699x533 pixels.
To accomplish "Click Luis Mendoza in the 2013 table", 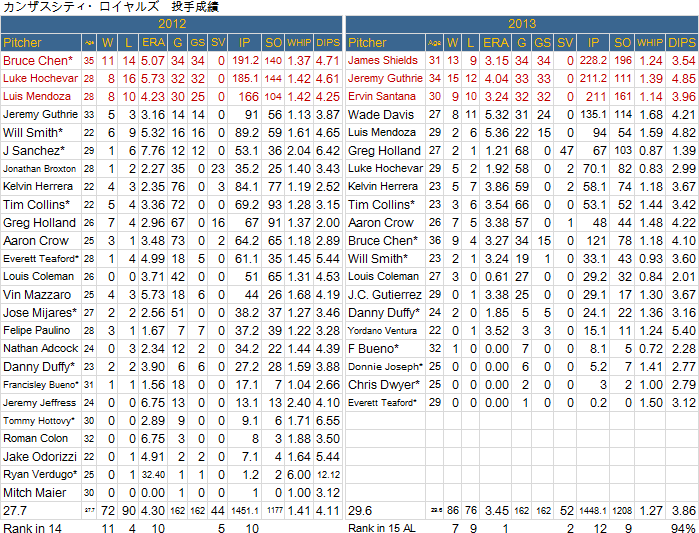I will click(x=382, y=132).
